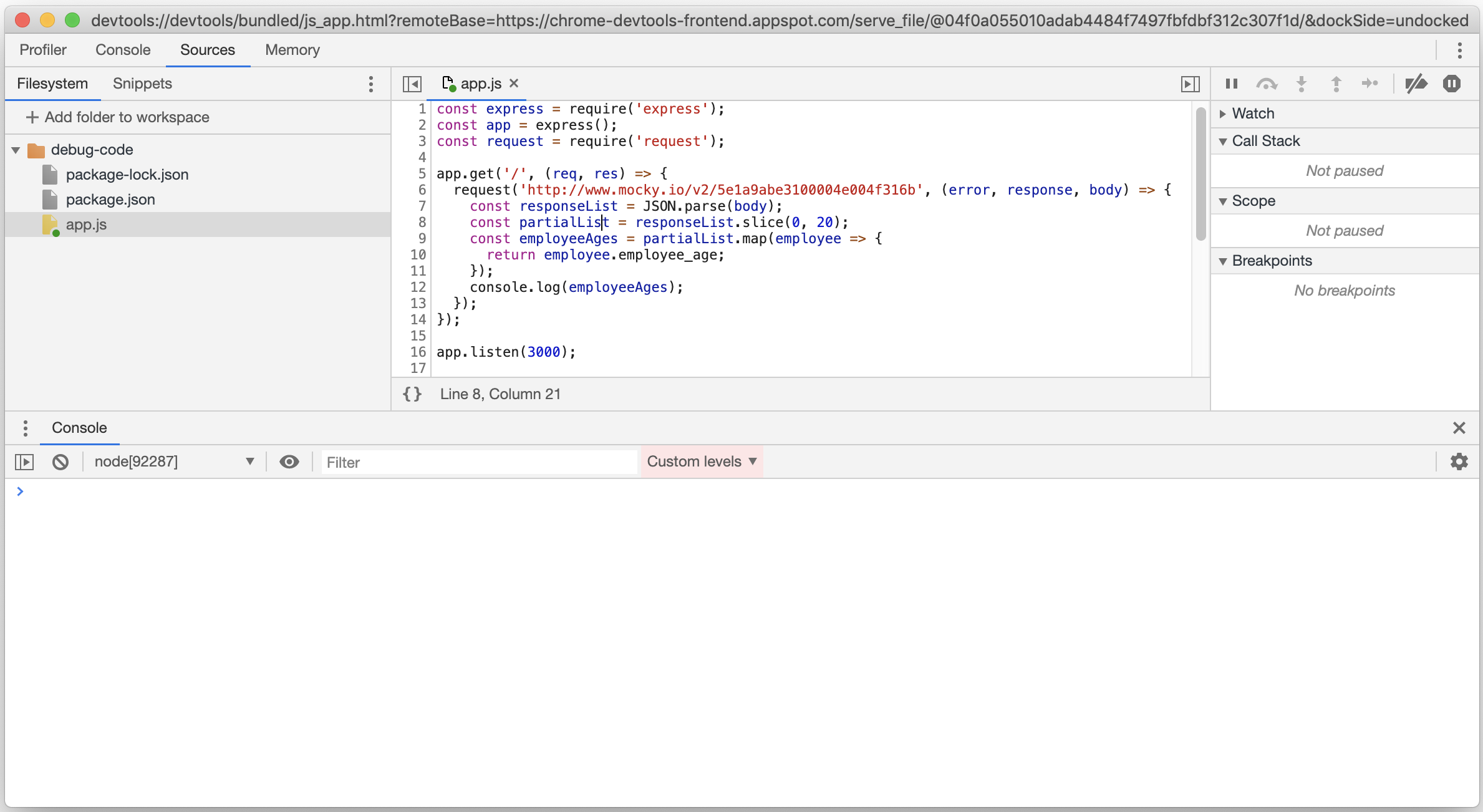
Task: Click the step into function icon
Action: pos(1301,84)
